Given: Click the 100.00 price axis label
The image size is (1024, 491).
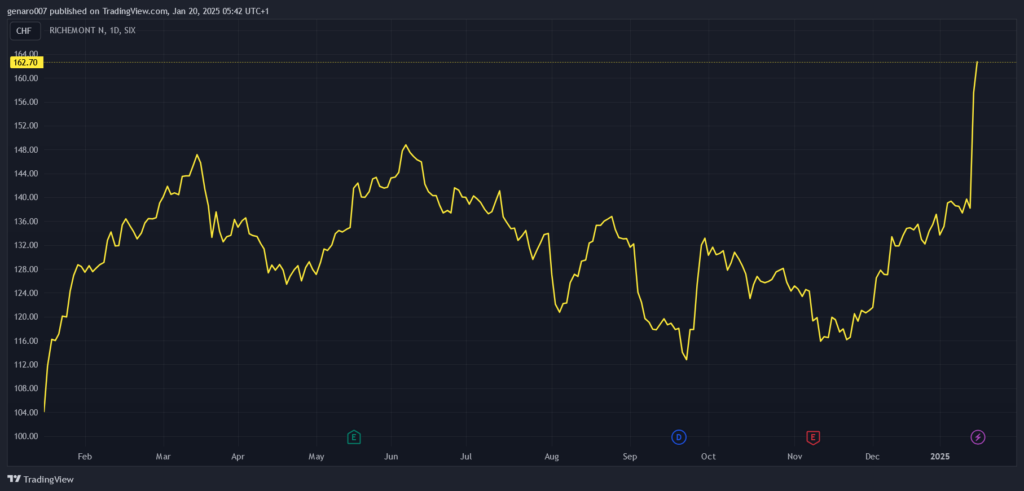Looking at the screenshot, I should 26,436.
